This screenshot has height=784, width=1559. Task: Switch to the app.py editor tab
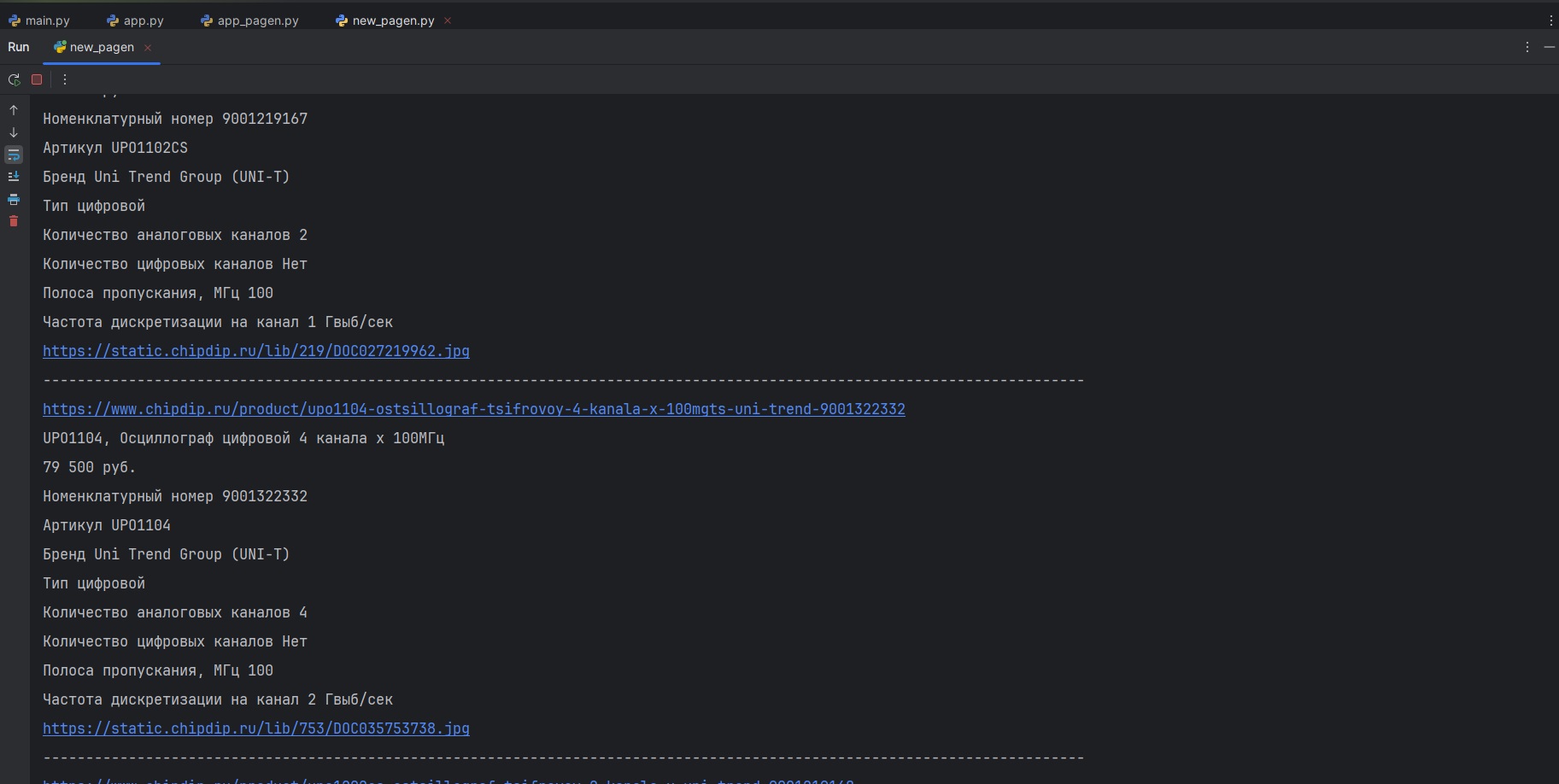coord(136,20)
